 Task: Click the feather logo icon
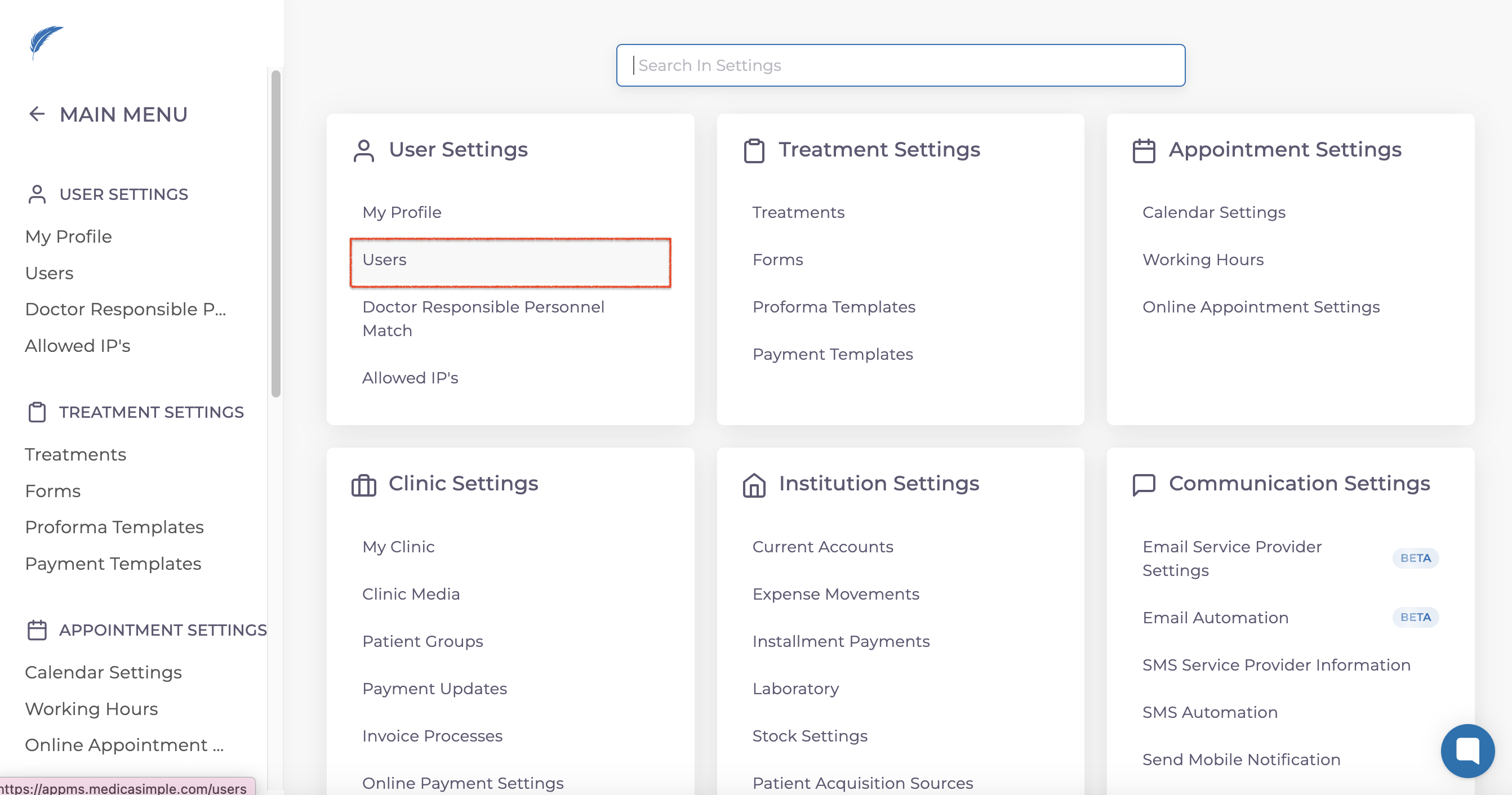point(46,42)
